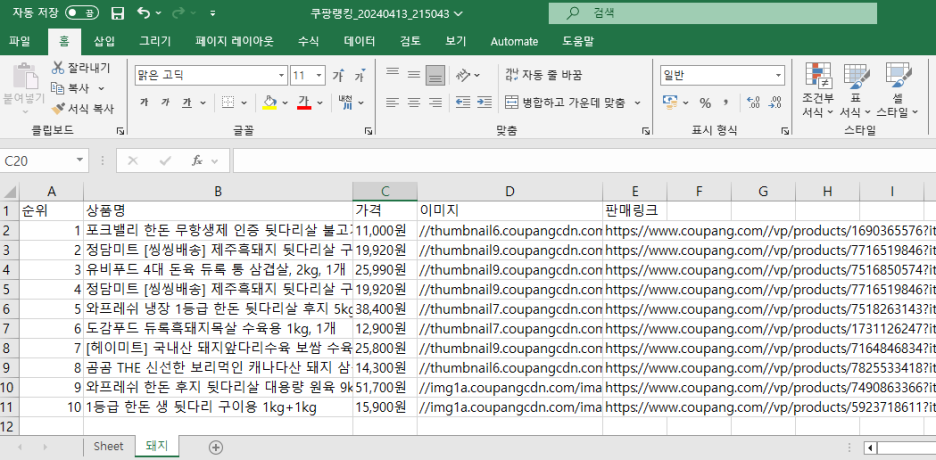Increase indent of cell content
The image size is (936, 460).
(484, 103)
